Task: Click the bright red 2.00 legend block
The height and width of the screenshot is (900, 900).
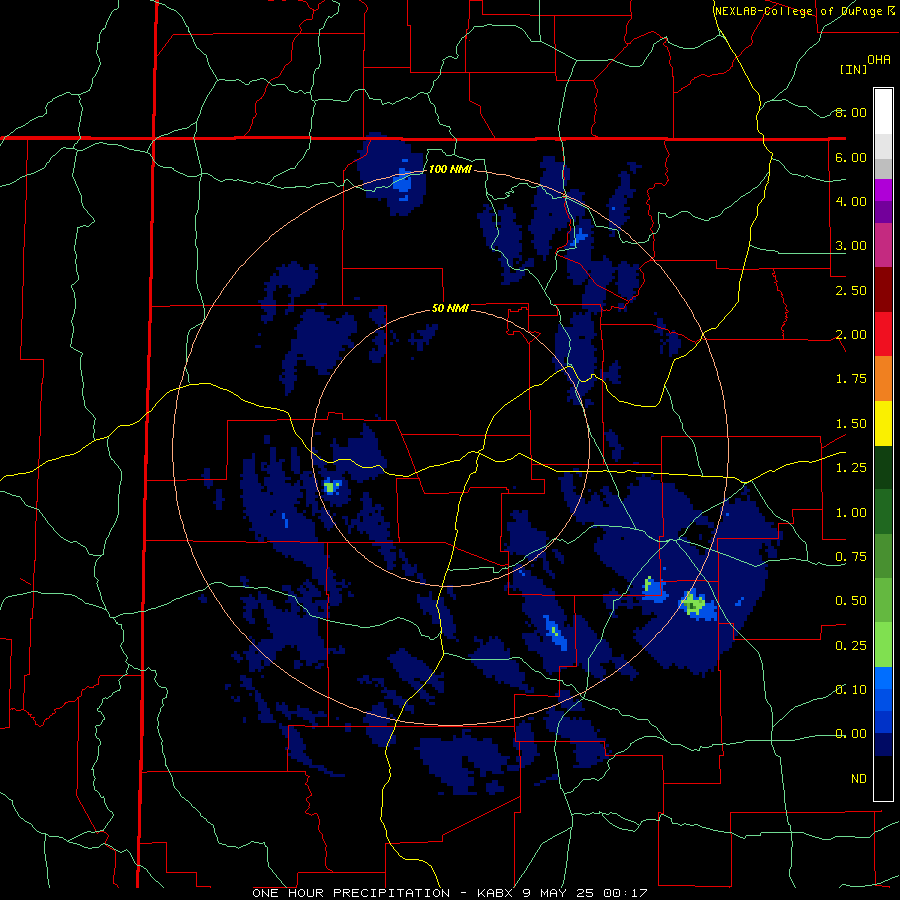Action: (x=883, y=334)
